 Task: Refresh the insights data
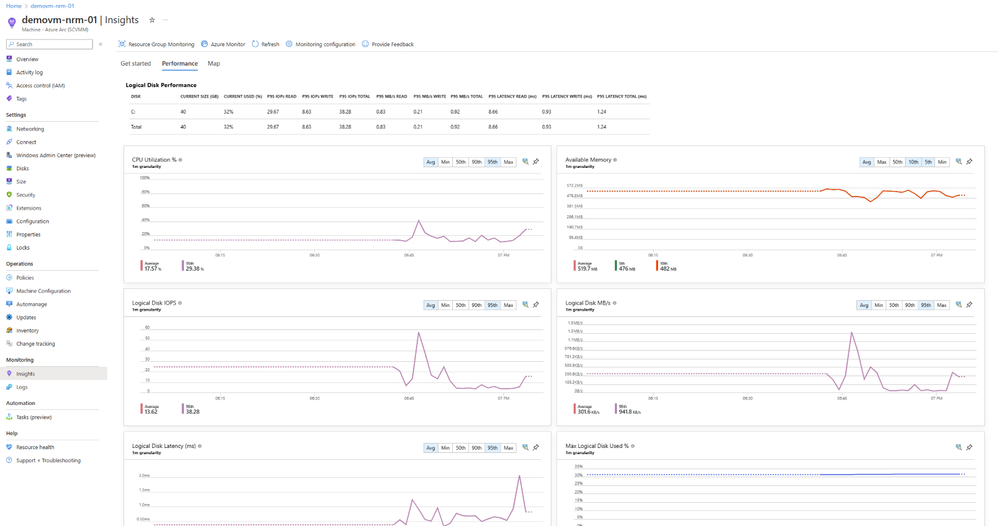[x=265, y=45]
